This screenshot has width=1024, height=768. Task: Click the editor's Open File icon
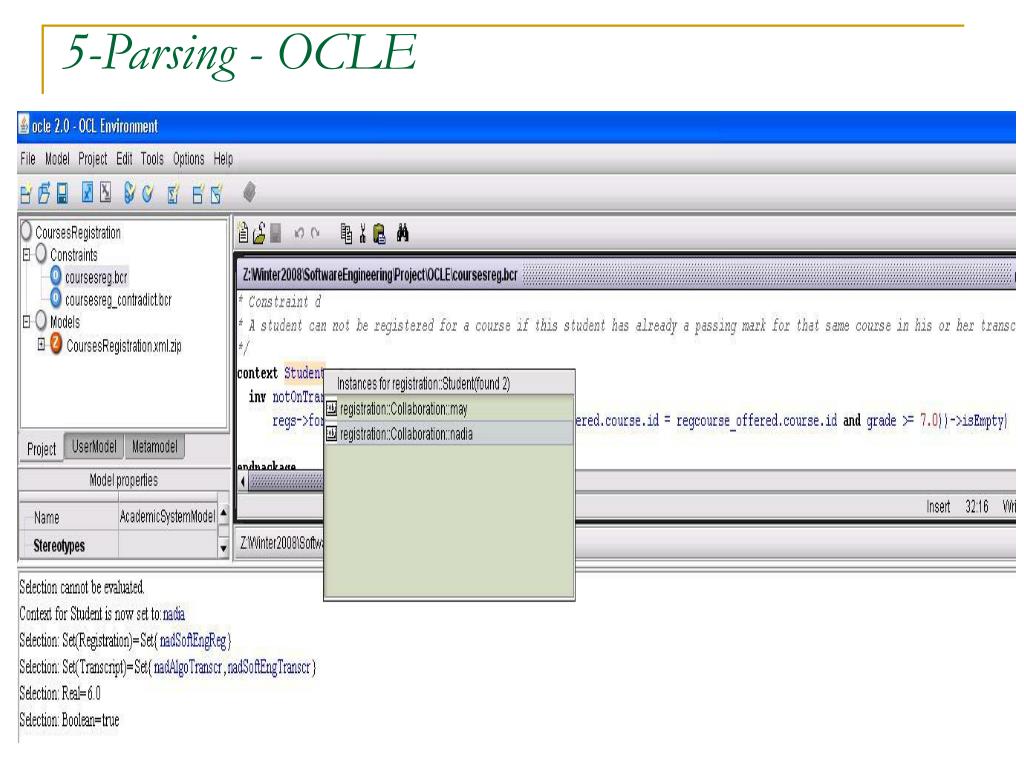click(x=259, y=233)
